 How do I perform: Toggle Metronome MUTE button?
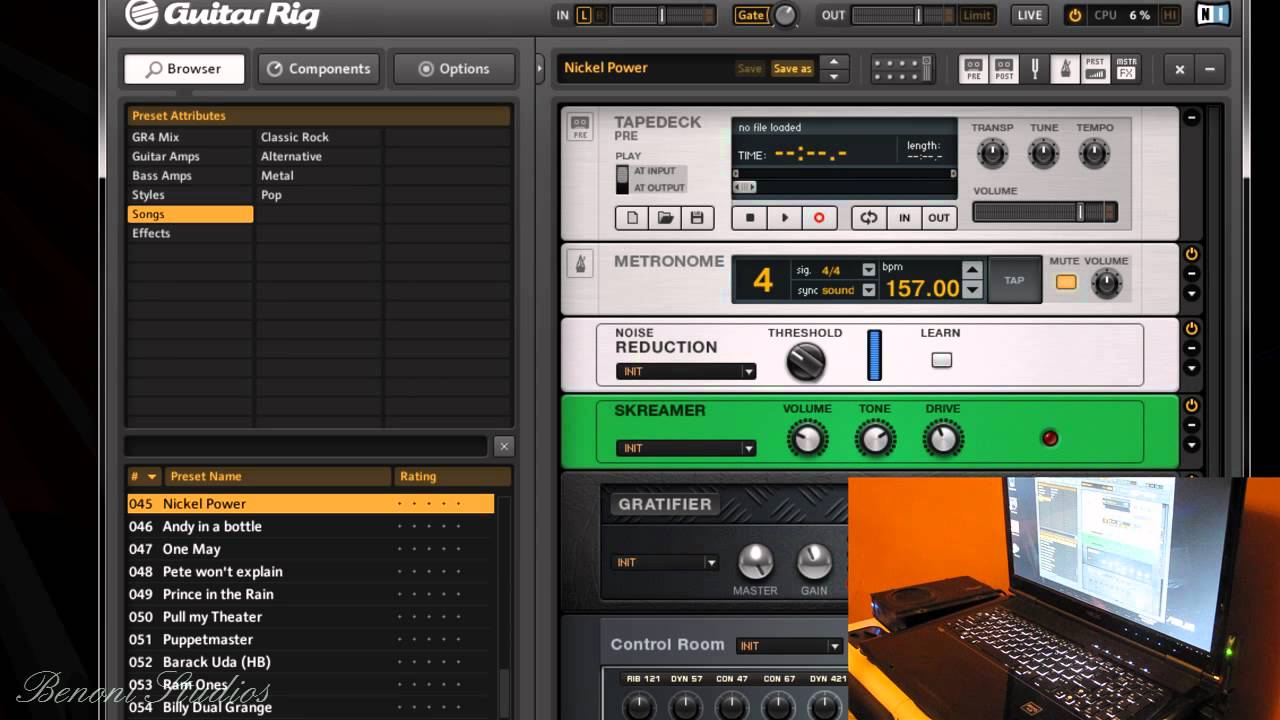click(x=1066, y=283)
